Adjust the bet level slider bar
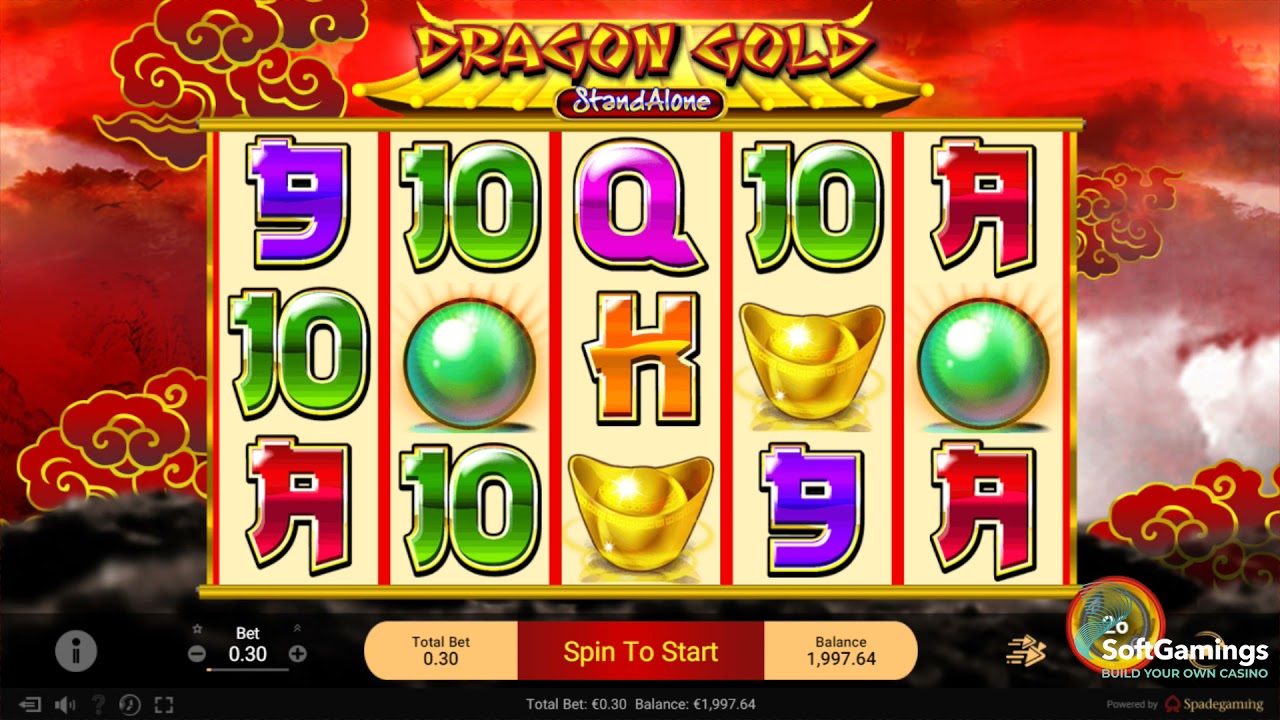Viewport: 1280px width, 720px height. coord(247,669)
